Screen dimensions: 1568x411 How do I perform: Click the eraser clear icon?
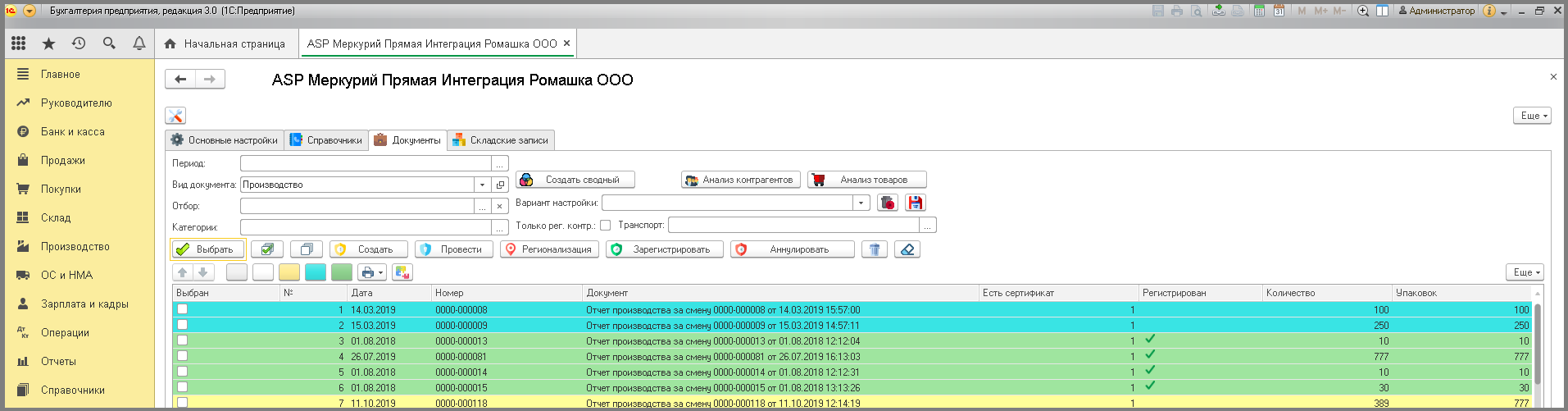[907, 249]
